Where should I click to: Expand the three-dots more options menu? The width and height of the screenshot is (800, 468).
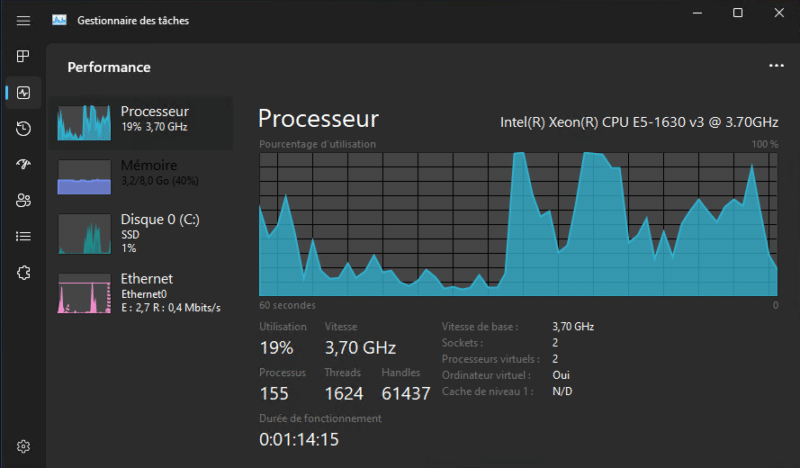point(776,66)
